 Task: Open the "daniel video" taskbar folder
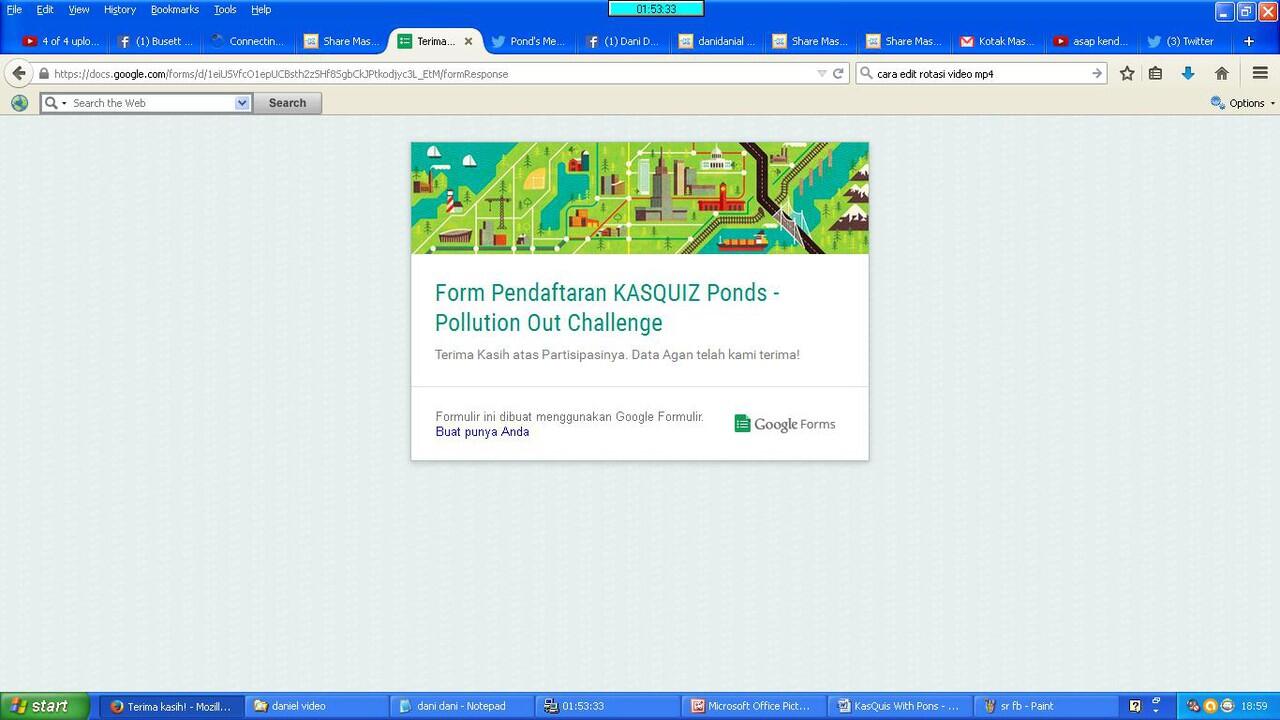click(316, 706)
